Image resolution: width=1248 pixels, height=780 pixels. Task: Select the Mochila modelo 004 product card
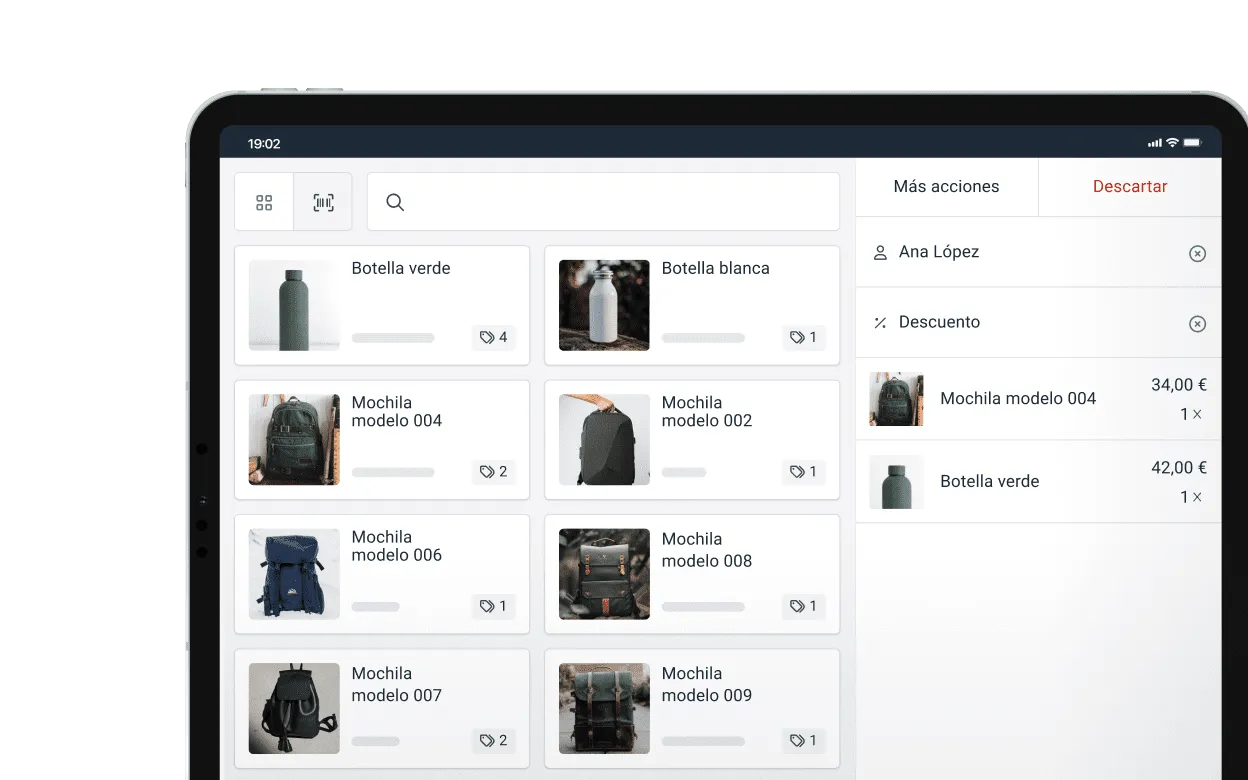[382, 440]
